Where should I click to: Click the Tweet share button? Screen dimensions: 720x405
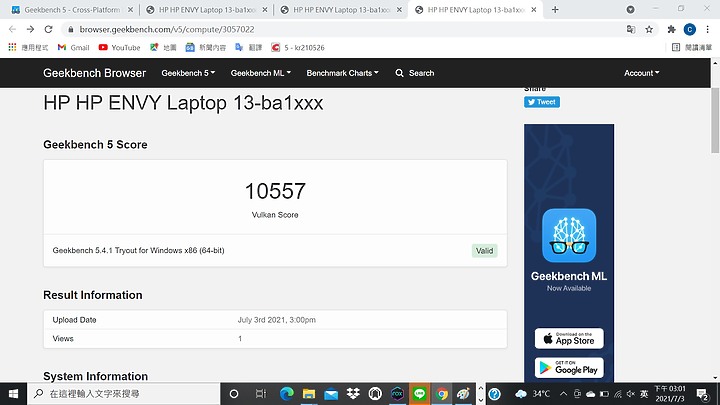pos(542,102)
